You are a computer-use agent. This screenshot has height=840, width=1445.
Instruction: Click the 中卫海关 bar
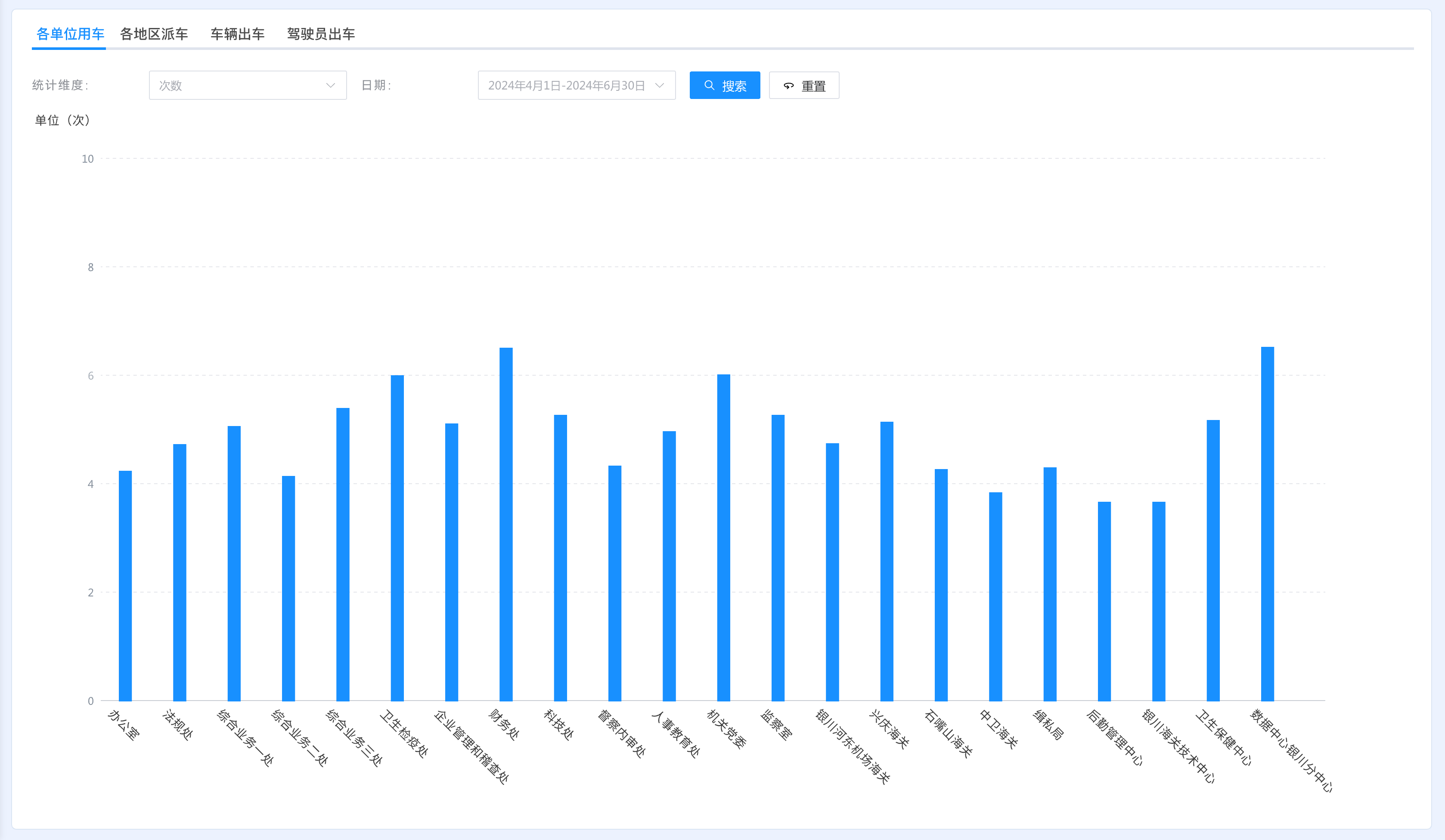pos(995,596)
